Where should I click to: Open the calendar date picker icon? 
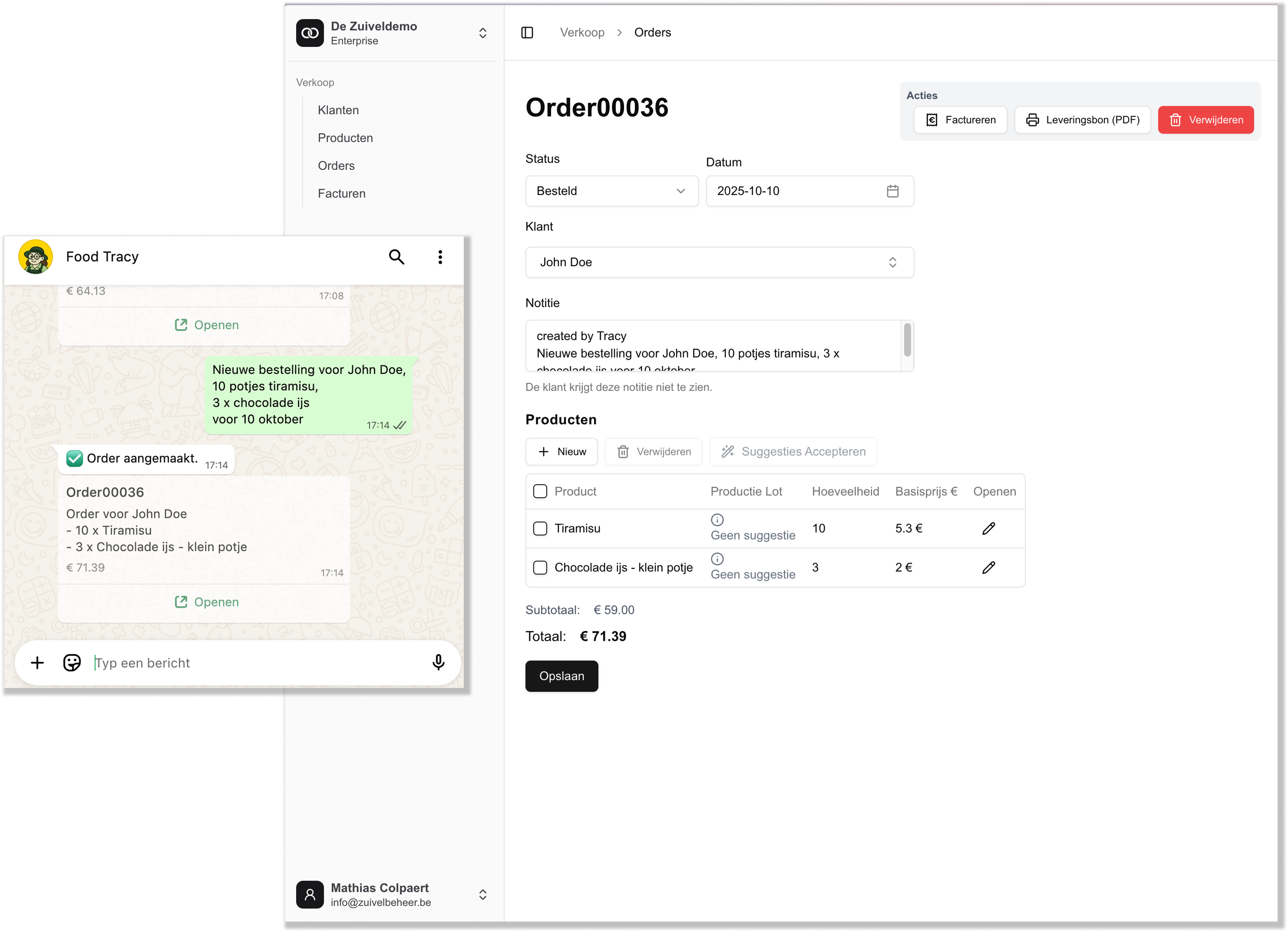pos(892,191)
